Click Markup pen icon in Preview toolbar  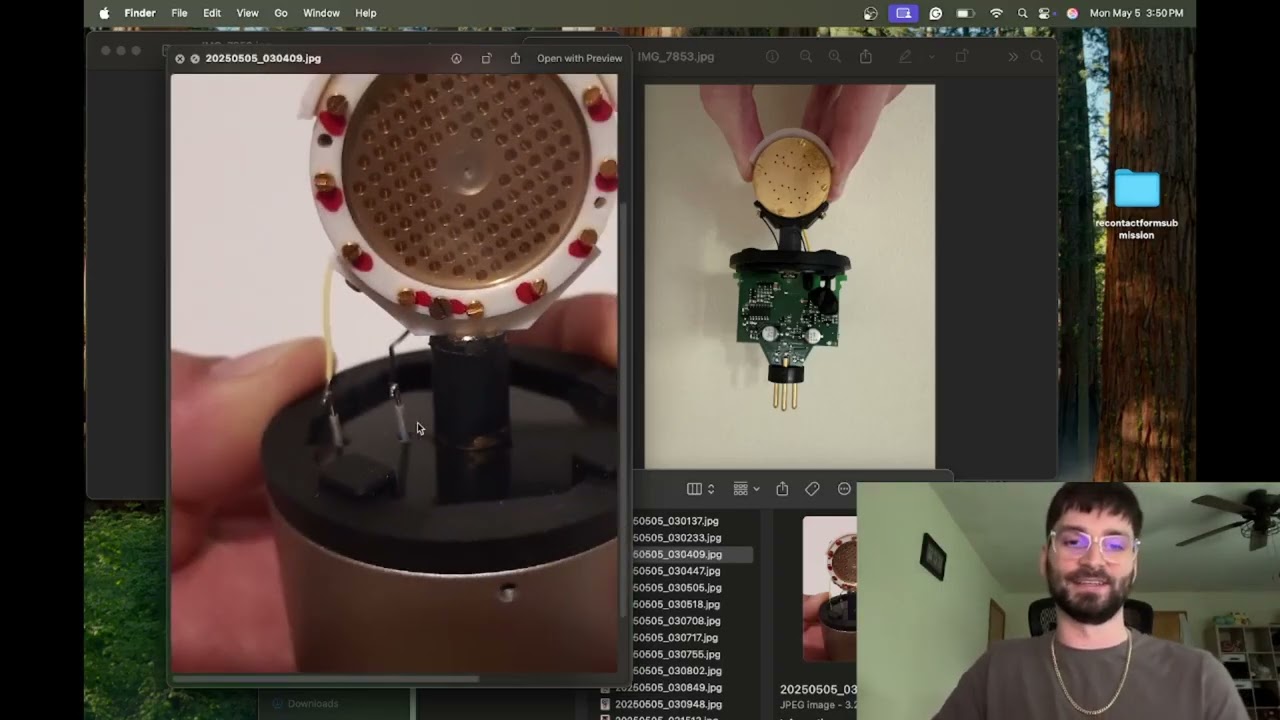pyautogui.click(x=905, y=57)
